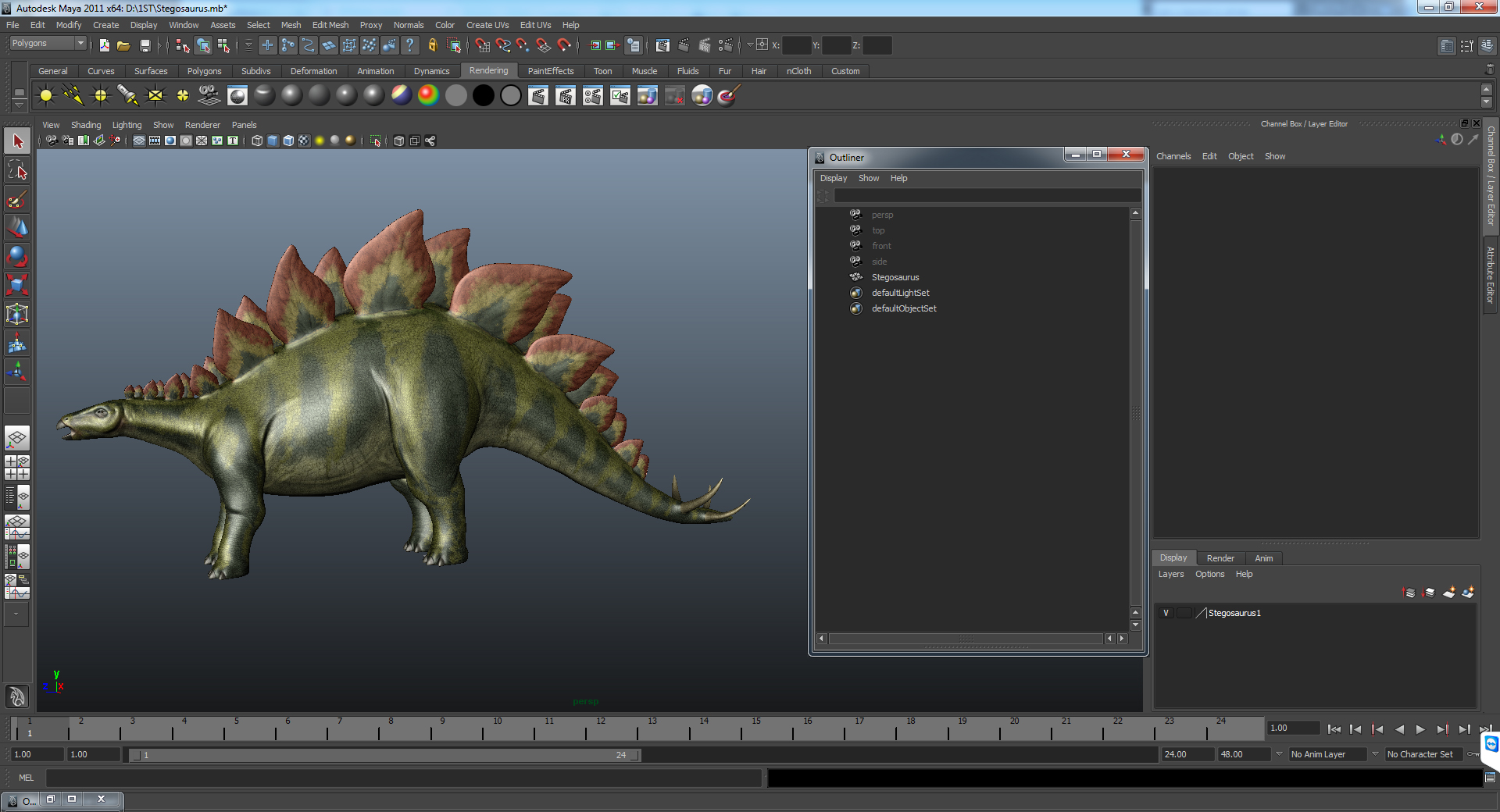Screen dimensions: 1500x812
Task: Expand the toolbox bottom layout arrow
Action: coord(16,614)
